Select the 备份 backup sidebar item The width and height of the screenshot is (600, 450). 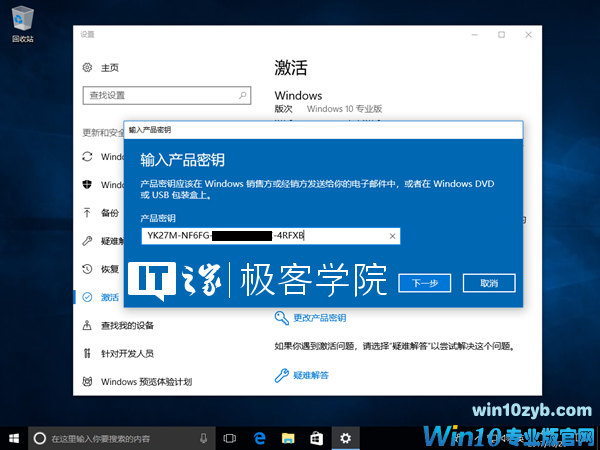point(109,213)
